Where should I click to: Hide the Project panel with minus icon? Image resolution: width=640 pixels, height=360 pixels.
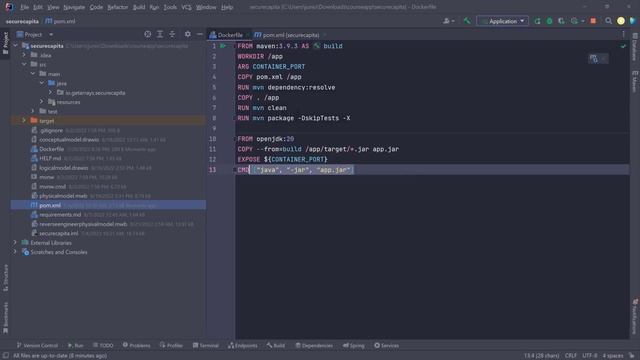click(x=200, y=34)
